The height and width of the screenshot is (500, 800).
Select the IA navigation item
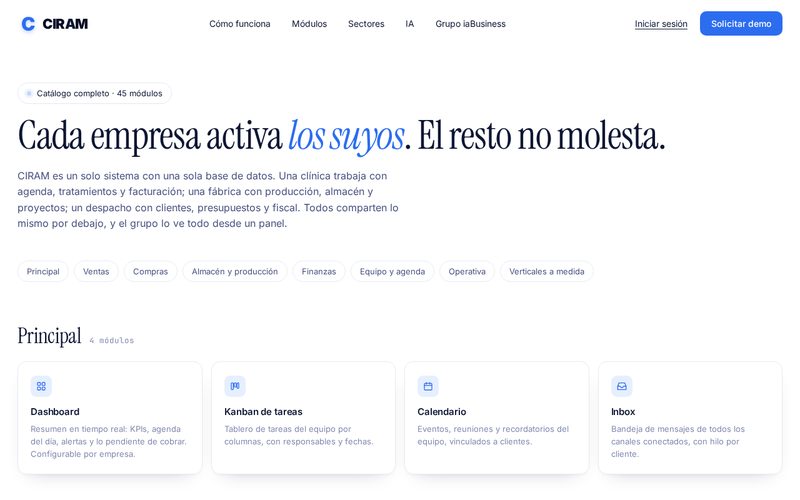[x=410, y=24]
